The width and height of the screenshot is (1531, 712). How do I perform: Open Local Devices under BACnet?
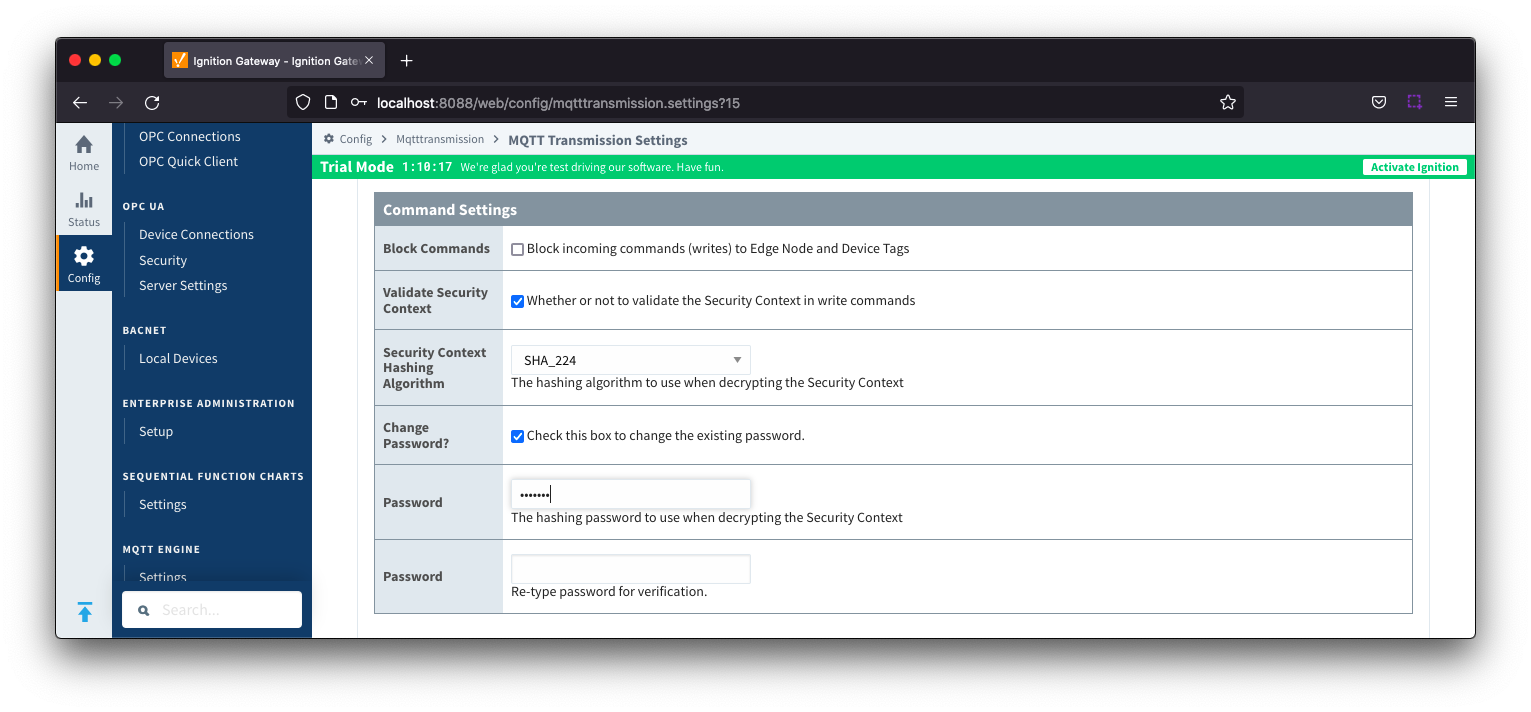click(178, 358)
